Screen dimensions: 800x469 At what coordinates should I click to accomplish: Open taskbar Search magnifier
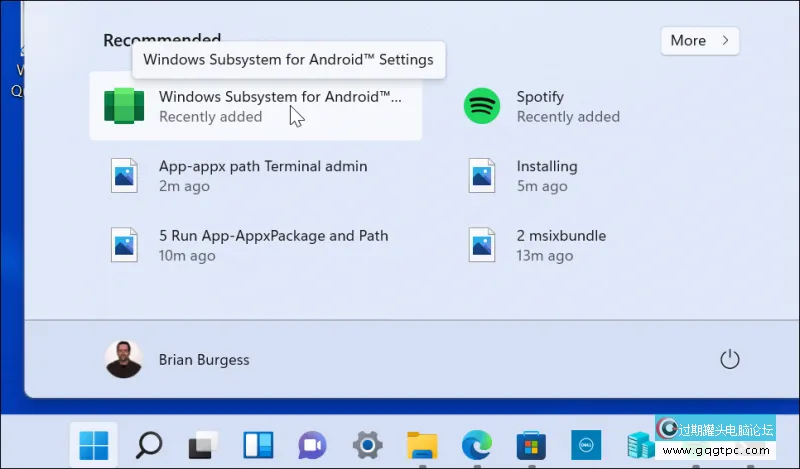pos(149,444)
